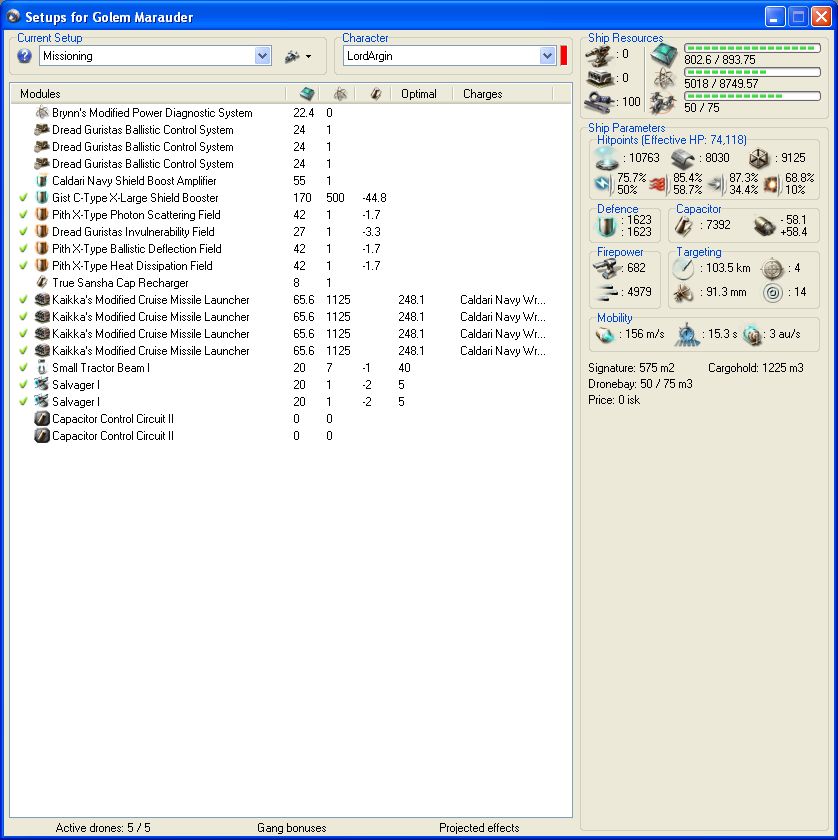
Task: Open the ship icon menu next to Missioning
Action: pyautogui.click(x=298, y=56)
